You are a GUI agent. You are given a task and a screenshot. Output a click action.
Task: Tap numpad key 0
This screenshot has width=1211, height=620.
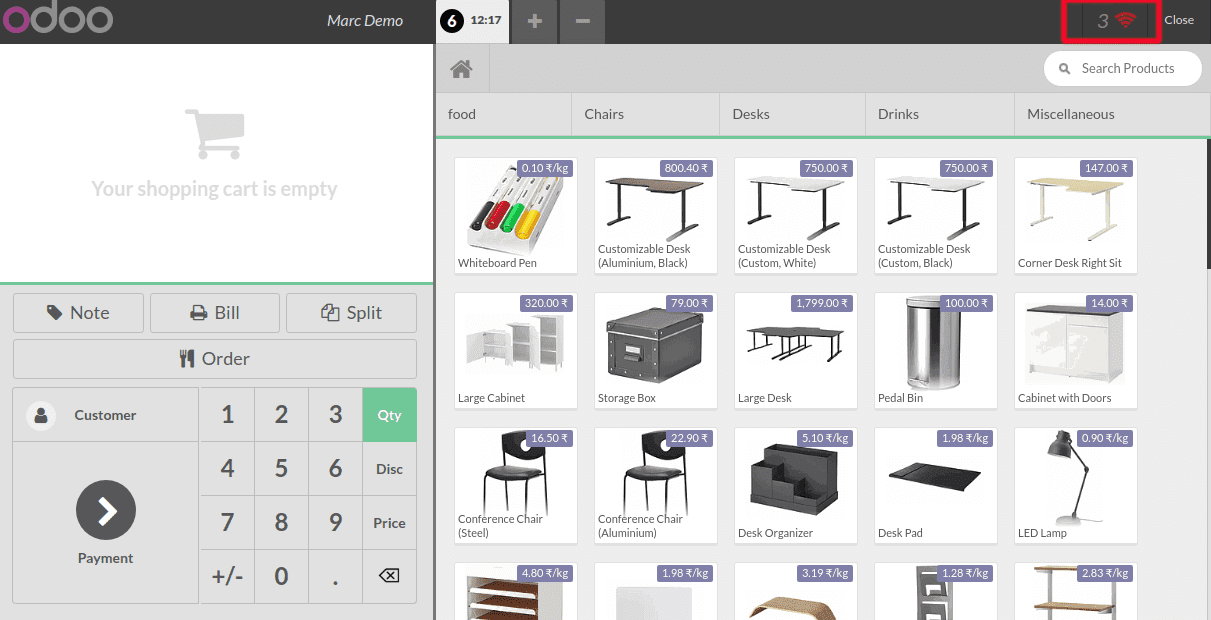click(281, 576)
